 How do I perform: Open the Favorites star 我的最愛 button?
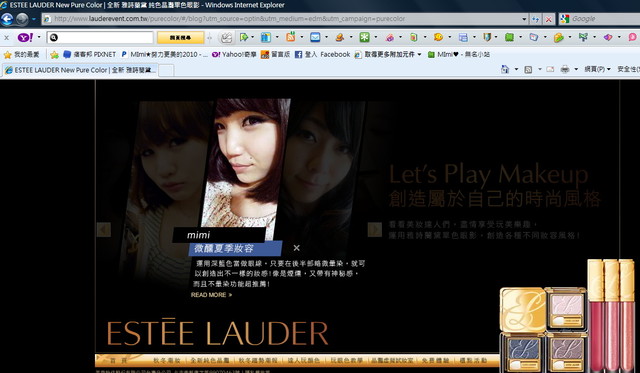(x=21, y=54)
